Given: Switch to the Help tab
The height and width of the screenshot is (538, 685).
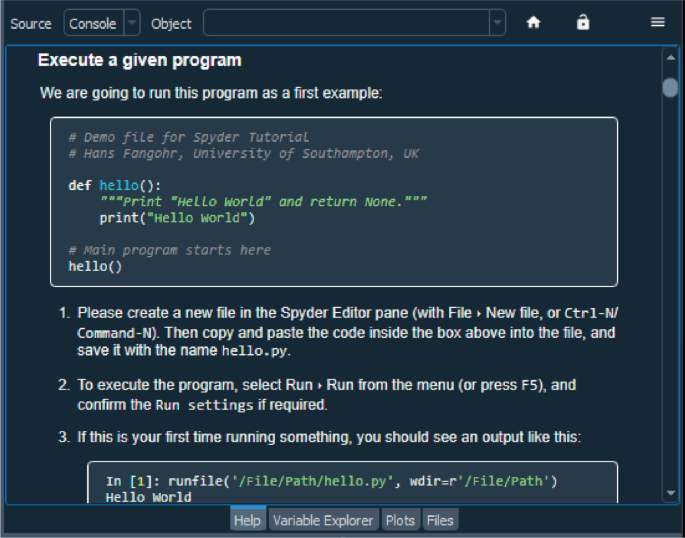Looking at the screenshot, I should [247, 520].
